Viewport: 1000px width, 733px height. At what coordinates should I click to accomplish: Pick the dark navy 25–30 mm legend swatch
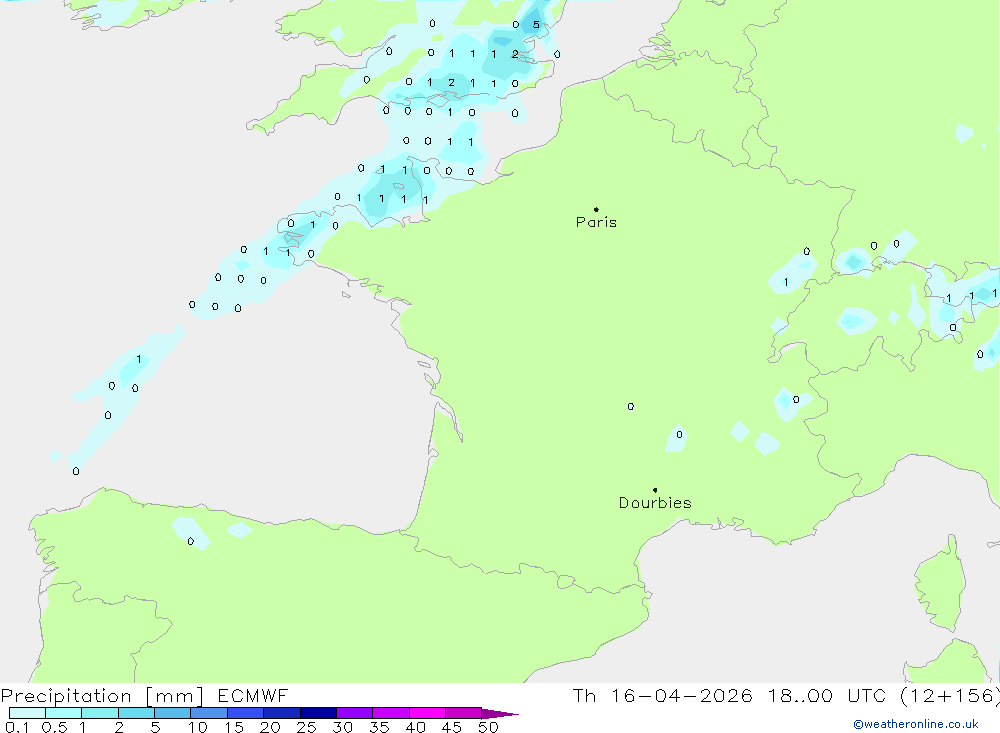[x=318, y=714]
